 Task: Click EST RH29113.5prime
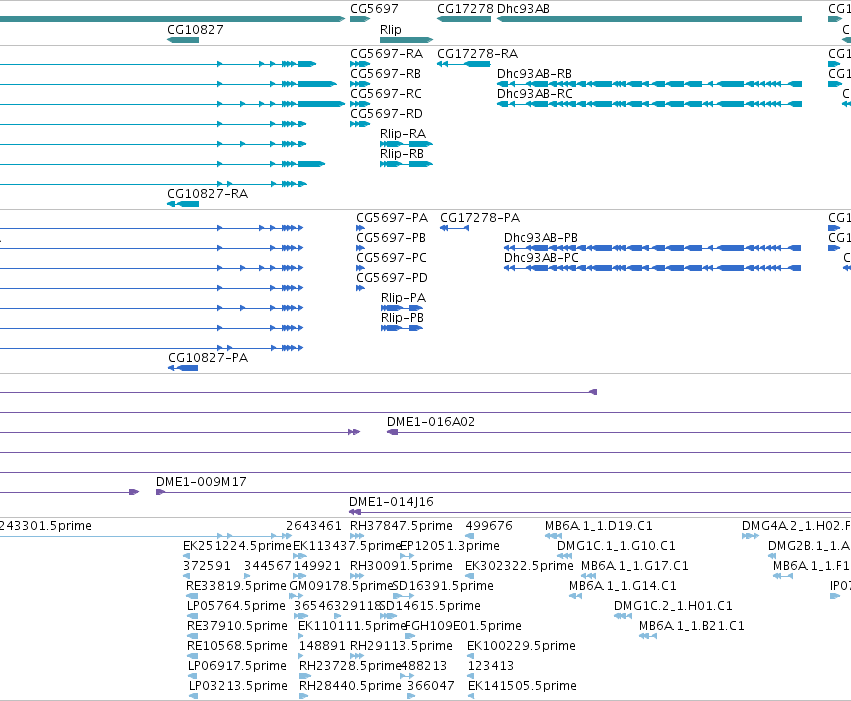[401, 646]
